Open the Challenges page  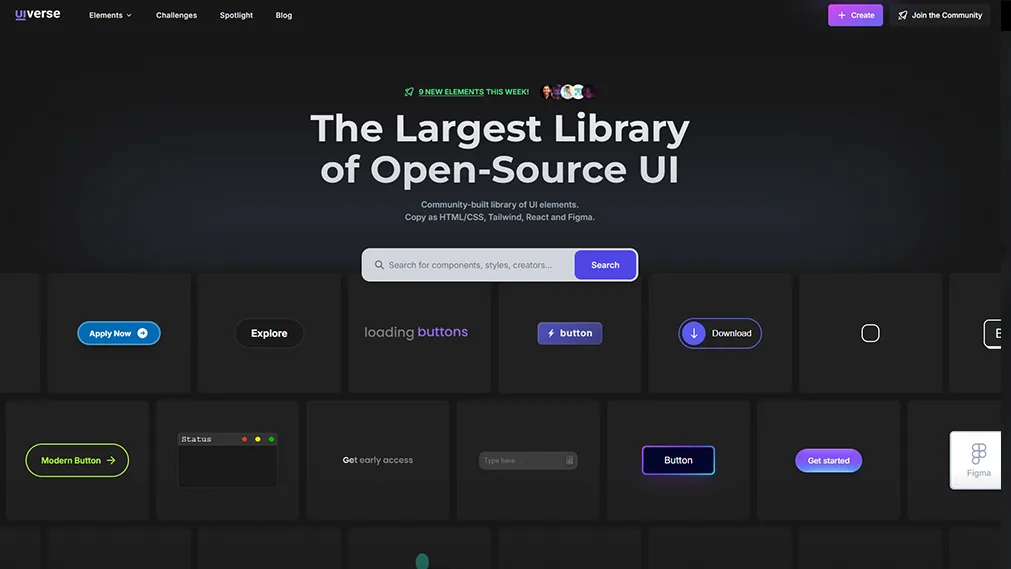[x=176, y=15]
